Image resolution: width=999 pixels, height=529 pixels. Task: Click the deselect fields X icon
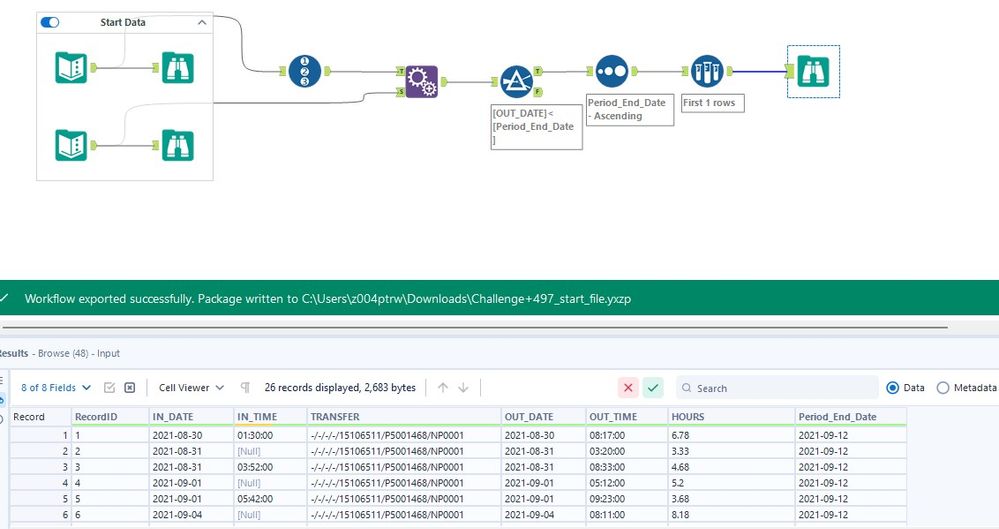pyautogui.click(x=130, y=388)
